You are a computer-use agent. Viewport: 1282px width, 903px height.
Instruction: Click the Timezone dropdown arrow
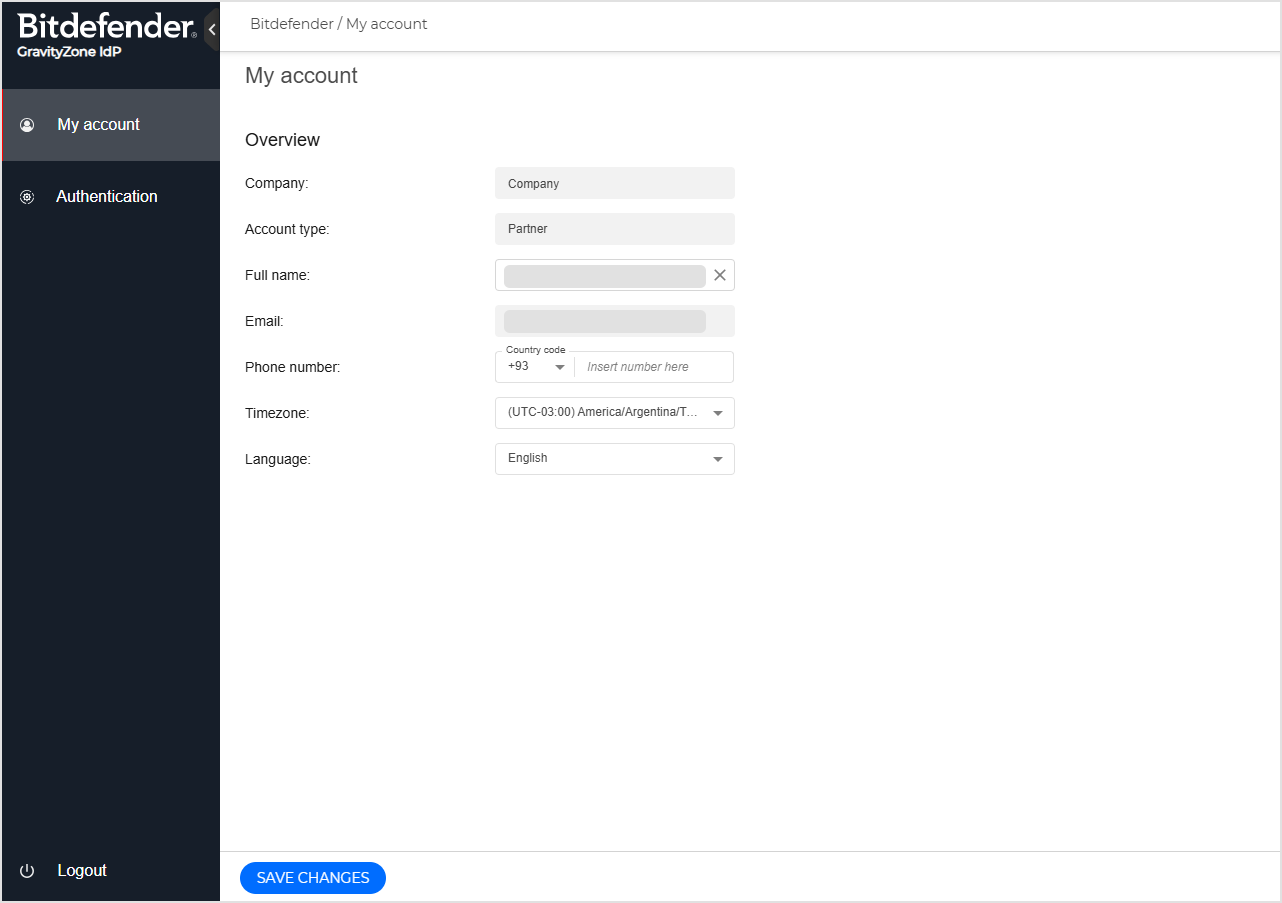click(717, 413)
